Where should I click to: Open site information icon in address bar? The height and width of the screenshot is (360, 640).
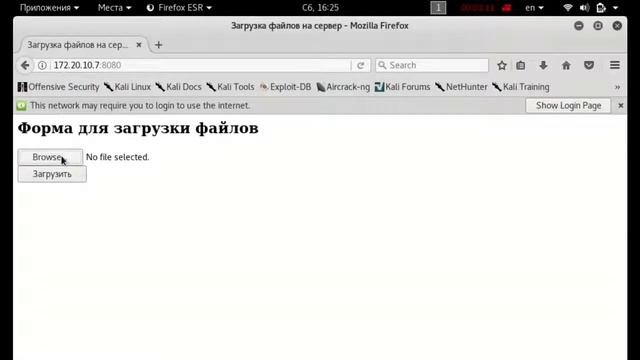click(42, 65)
